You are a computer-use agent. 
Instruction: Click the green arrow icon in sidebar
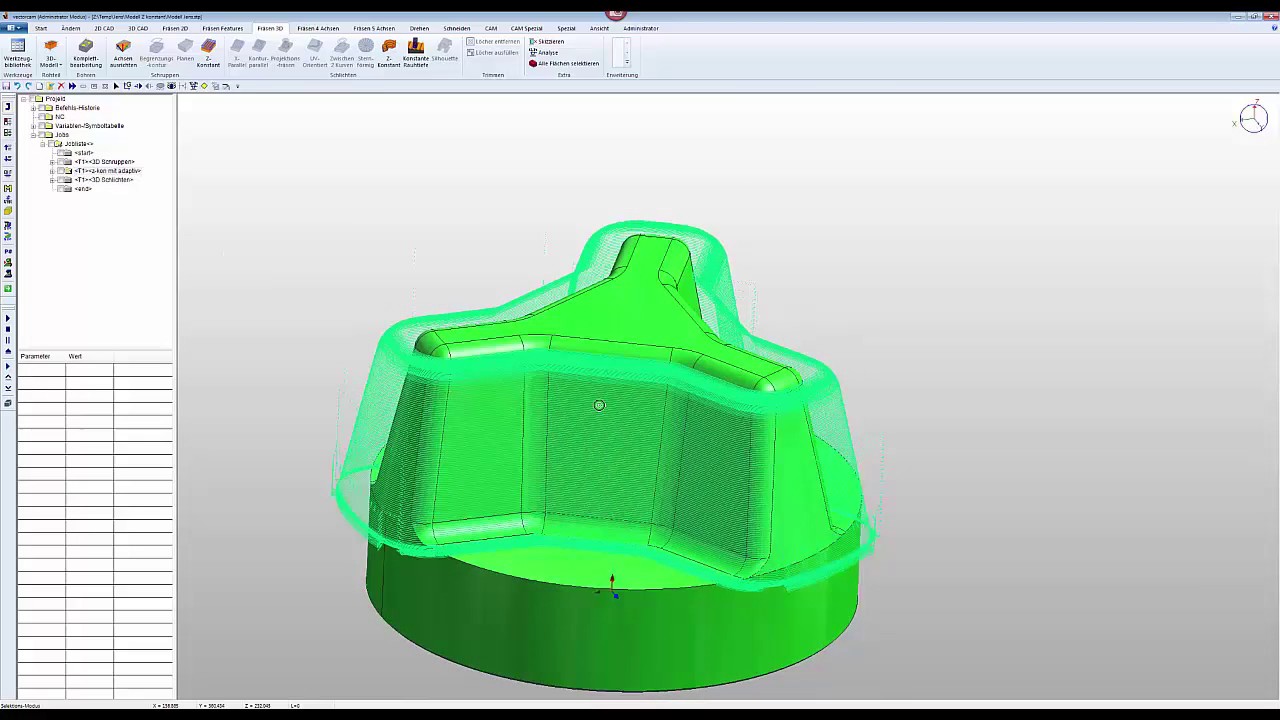click(x=8, y=288)
